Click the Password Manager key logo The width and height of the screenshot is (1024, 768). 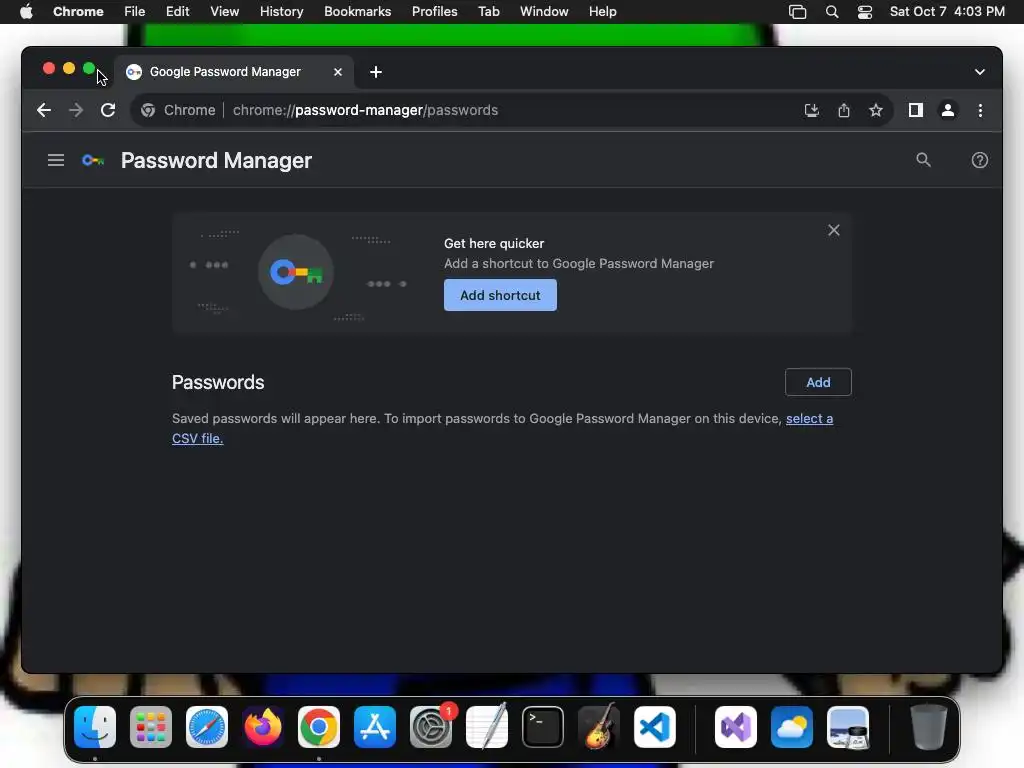[93, 160]
